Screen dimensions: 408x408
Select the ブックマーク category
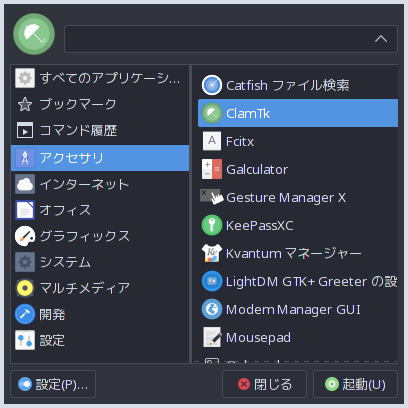tap(100, 104)
